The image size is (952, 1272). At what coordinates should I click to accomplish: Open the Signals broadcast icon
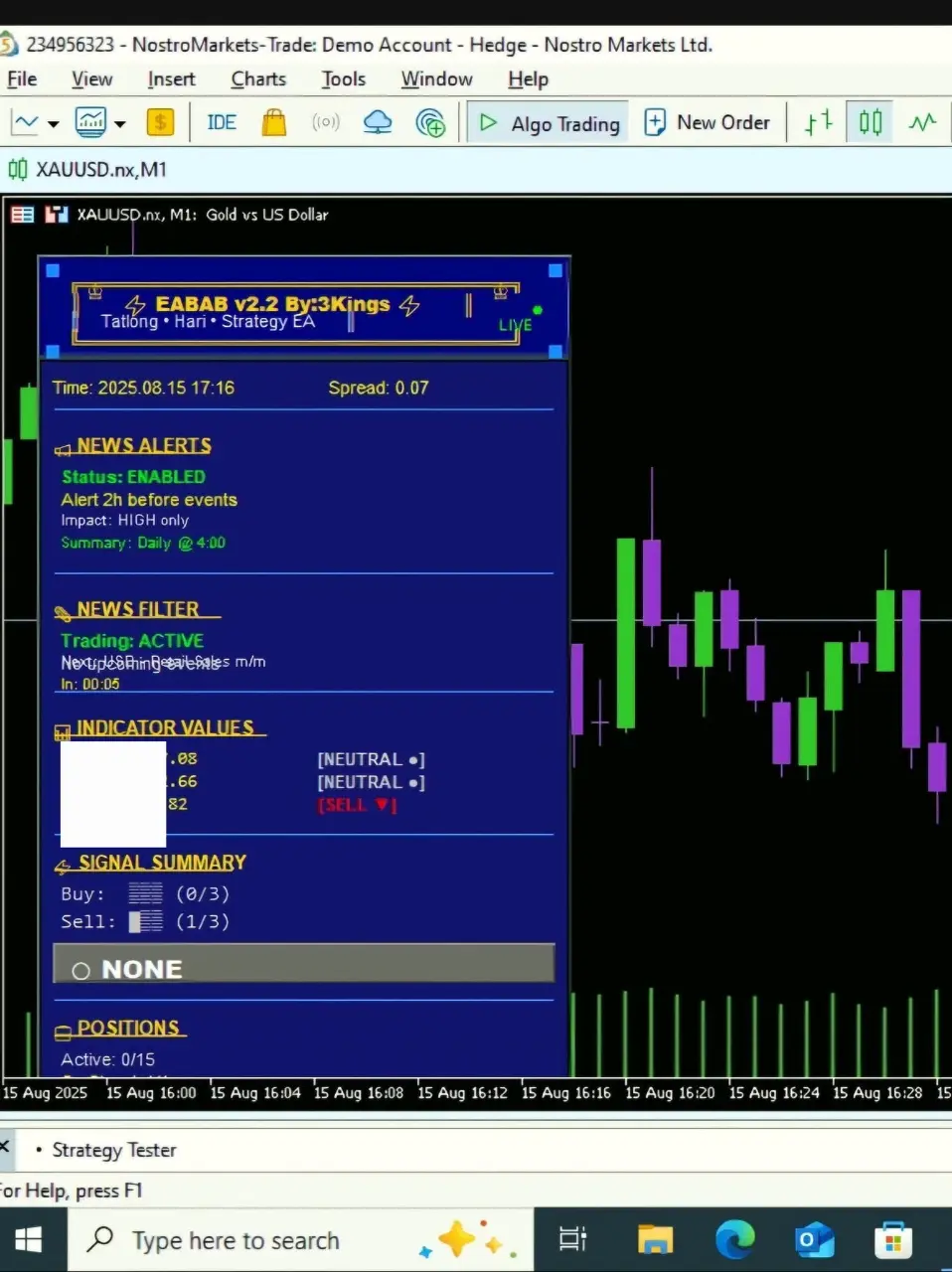[326, 122]
